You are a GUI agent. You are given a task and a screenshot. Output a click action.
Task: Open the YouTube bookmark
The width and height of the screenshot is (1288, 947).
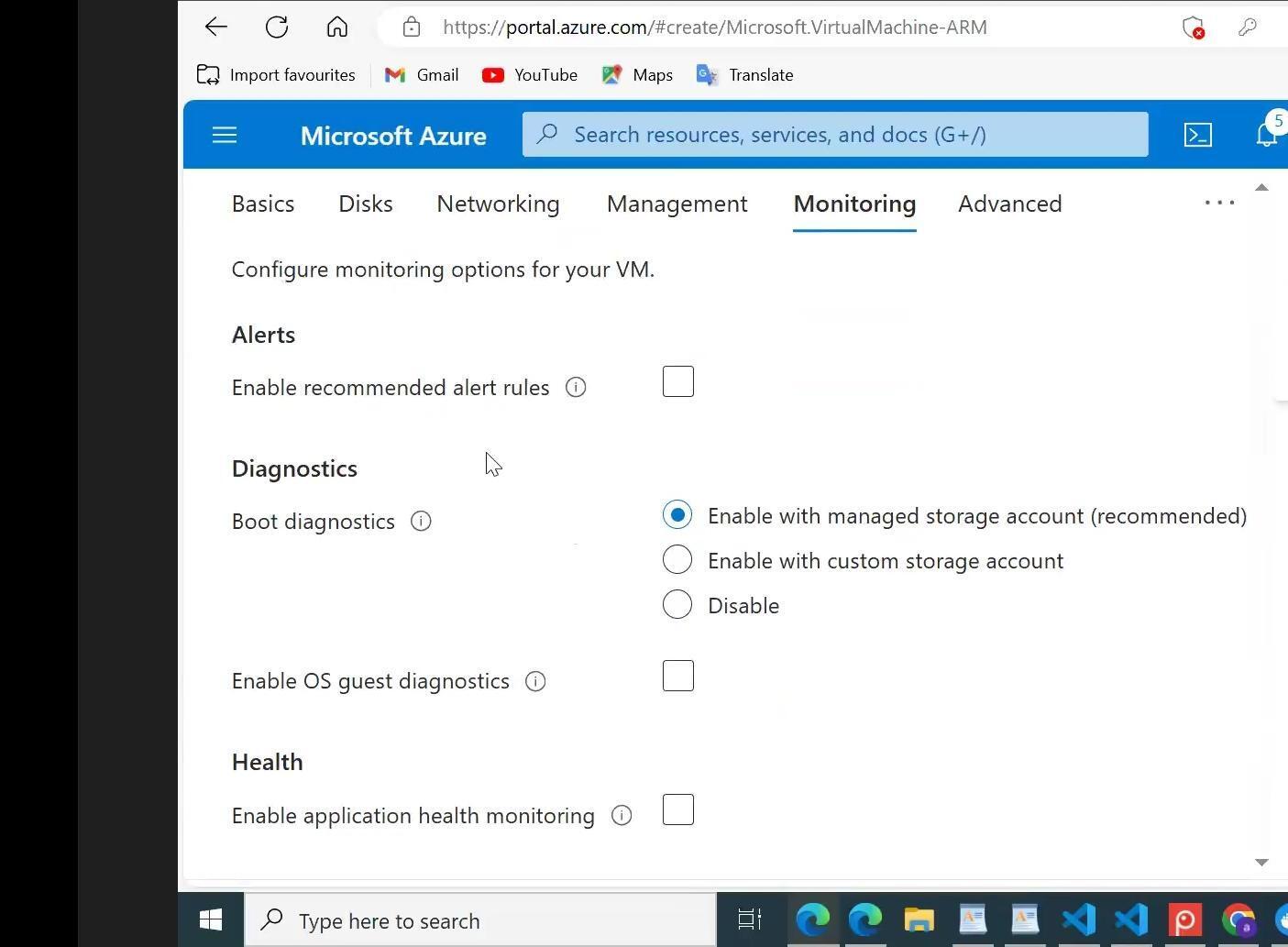pyautogui.click(x=530, y=75)
